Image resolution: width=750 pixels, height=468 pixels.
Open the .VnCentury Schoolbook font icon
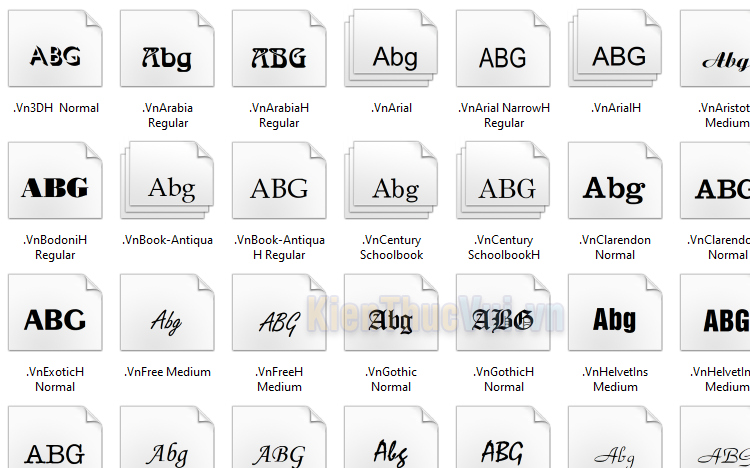(393, 187)
